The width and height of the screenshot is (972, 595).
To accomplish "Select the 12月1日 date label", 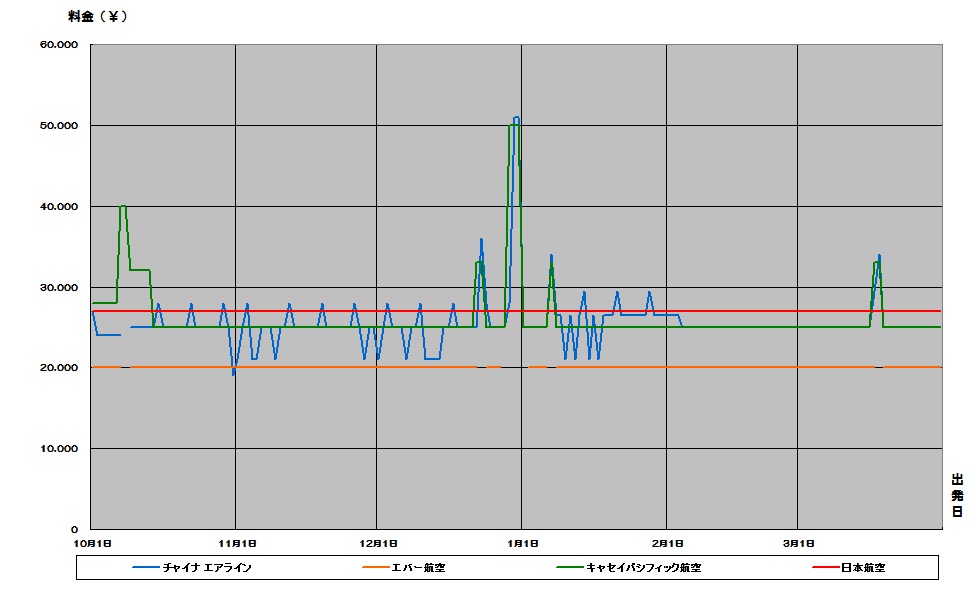I will pos(377,543).
